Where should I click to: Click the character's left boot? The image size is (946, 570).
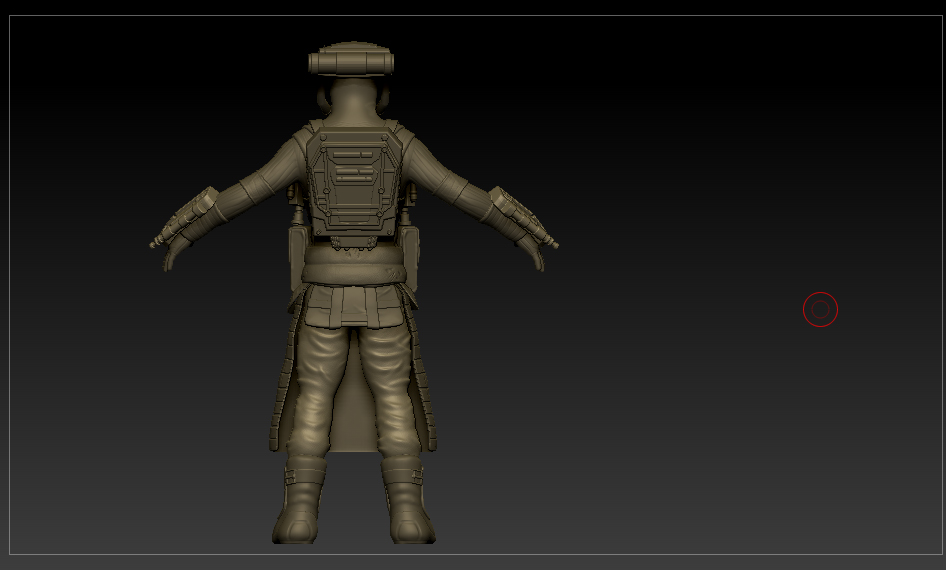(x=300, y=499)
